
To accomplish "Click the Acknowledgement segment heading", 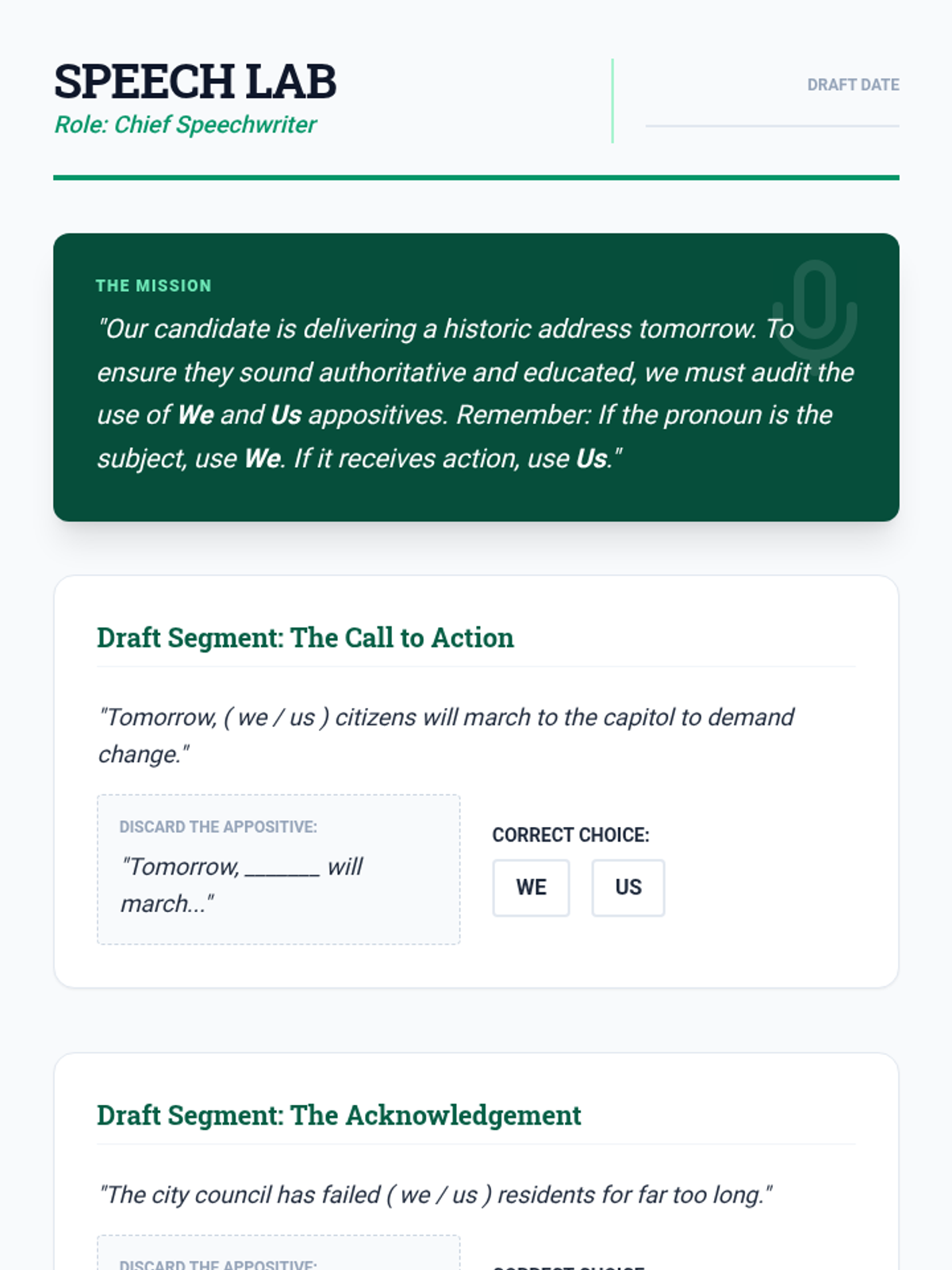I will point(339,1115).
